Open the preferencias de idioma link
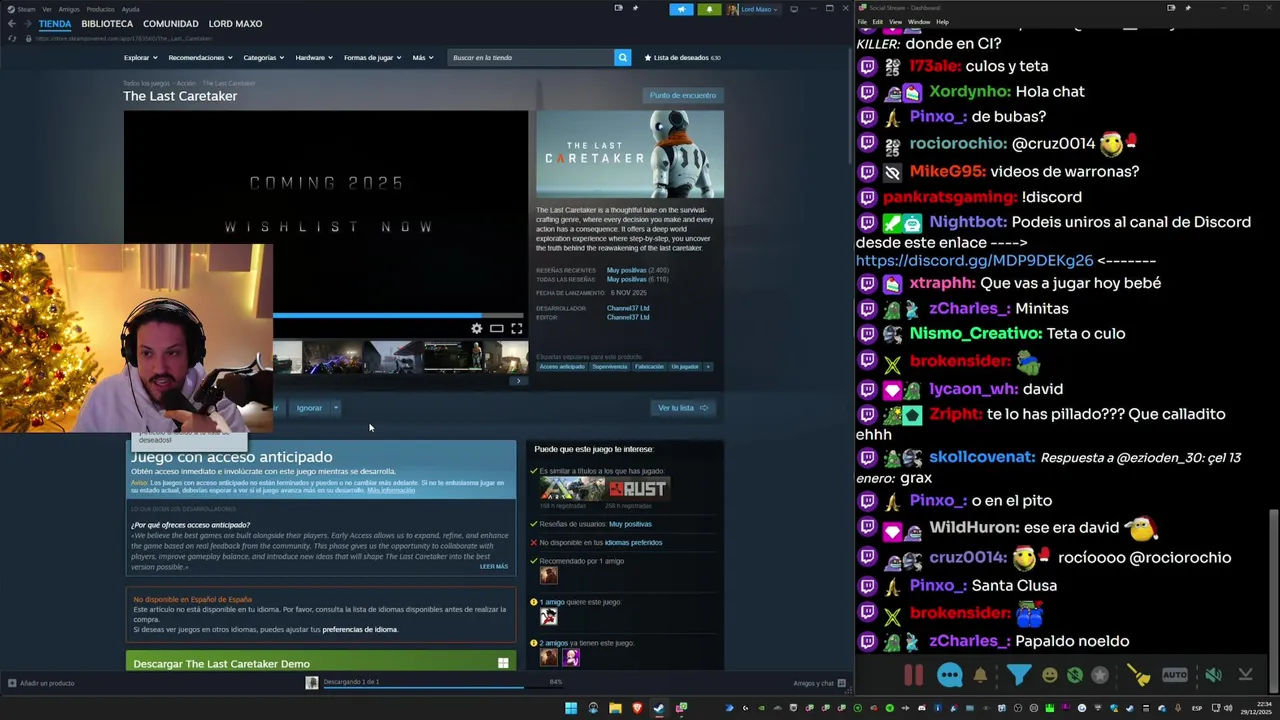Viewport: 1280px width, 720px height. point(360,630)
